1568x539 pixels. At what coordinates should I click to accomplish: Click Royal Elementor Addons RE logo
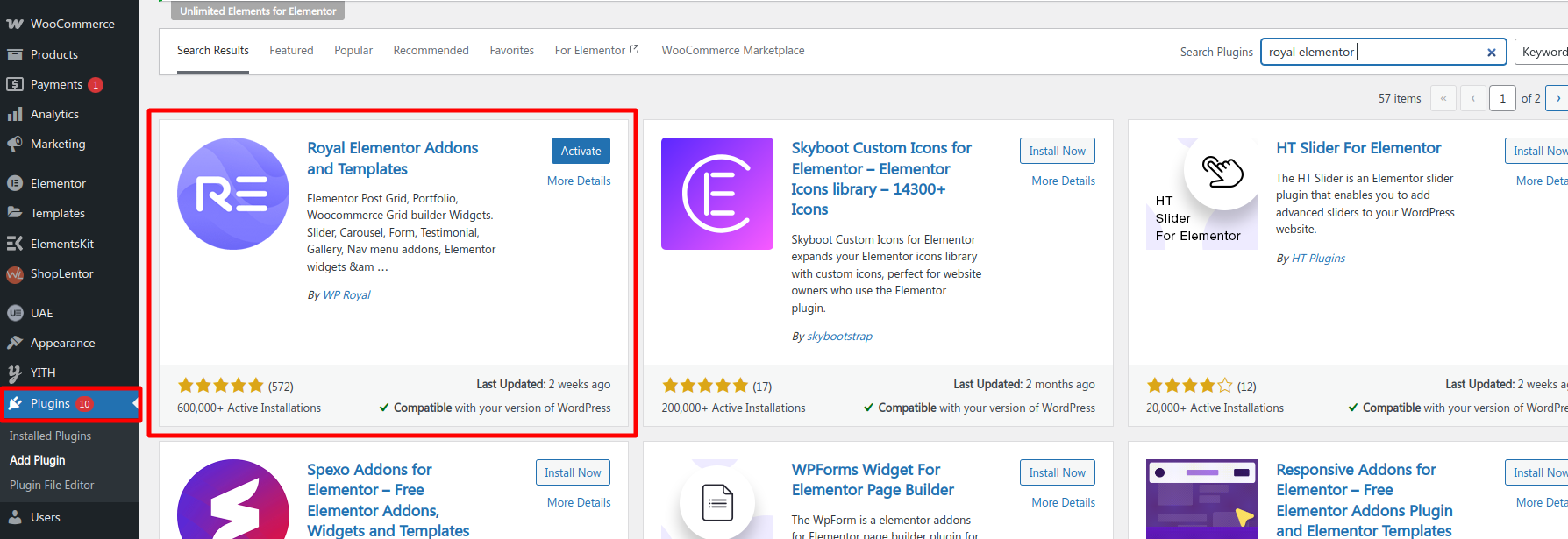click(x=233, y=194)
